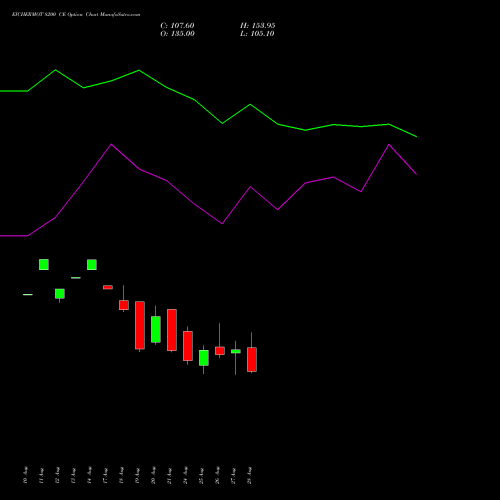Click the green candlestick for 11 Aug
Screen dimensions: 500x500
point(44,264)
